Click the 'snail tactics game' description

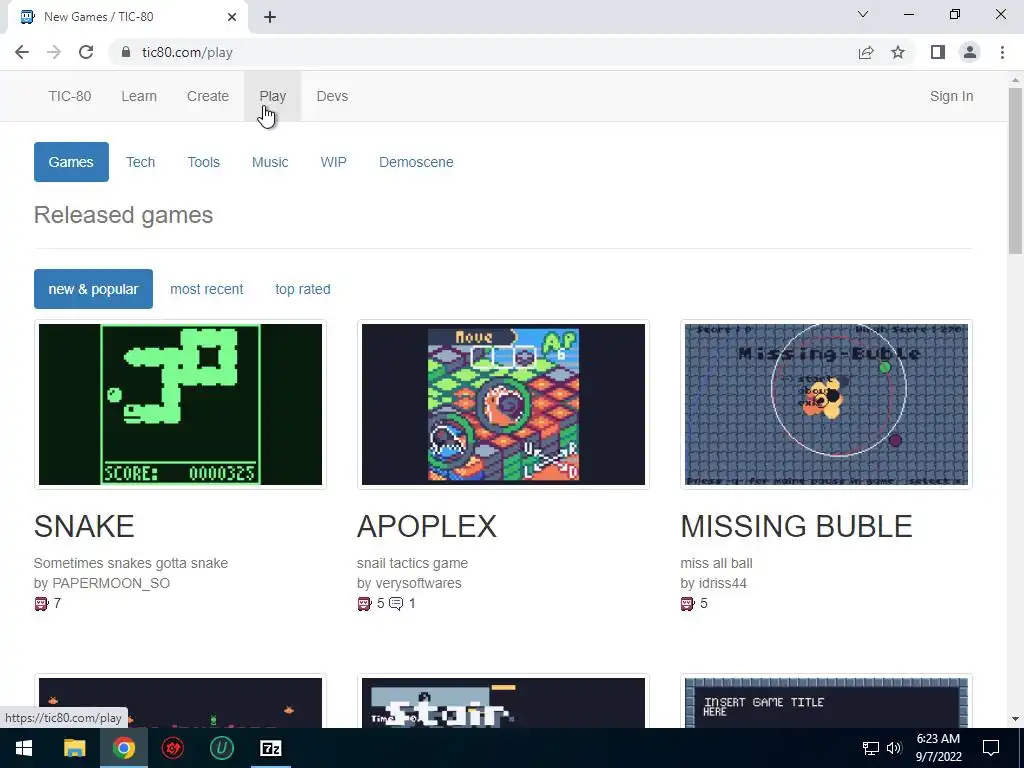pos(412,563)
